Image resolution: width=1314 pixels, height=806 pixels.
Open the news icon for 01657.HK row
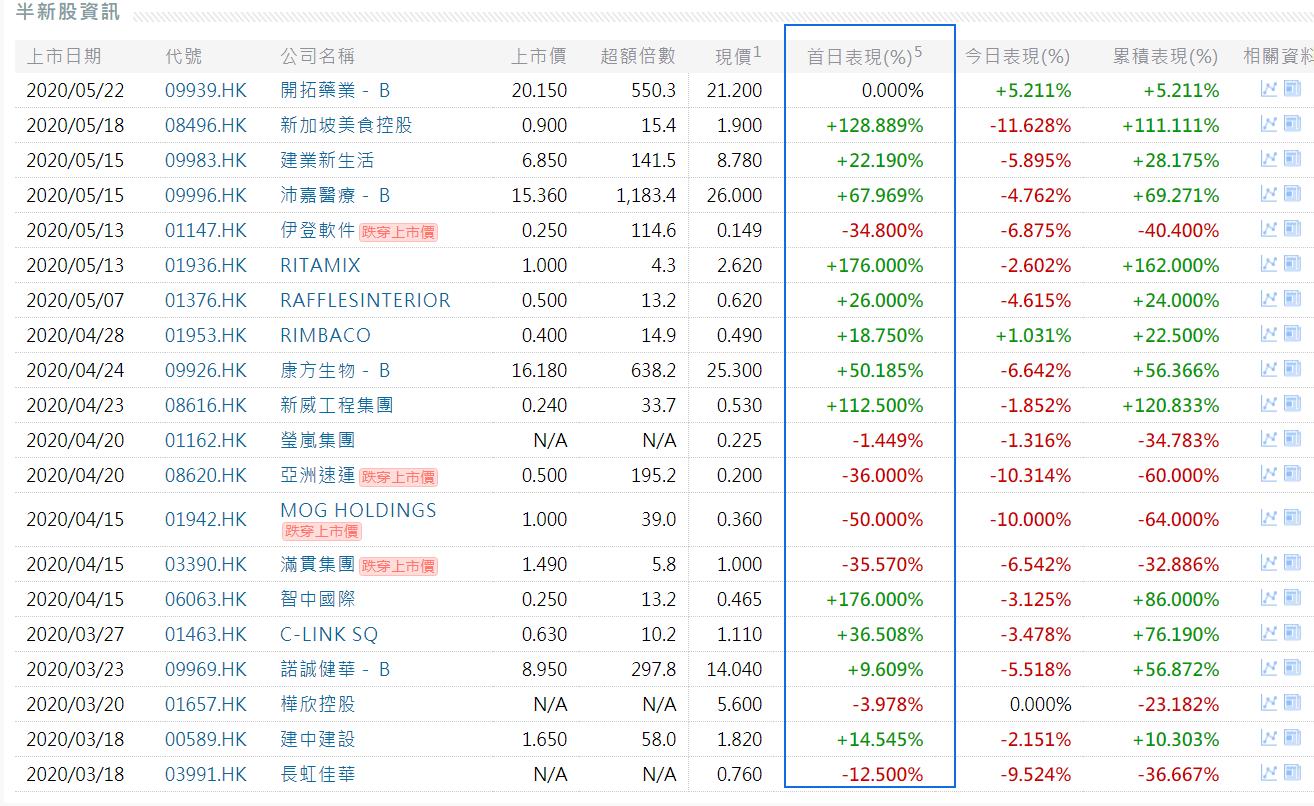click(x=1292, y=703)
